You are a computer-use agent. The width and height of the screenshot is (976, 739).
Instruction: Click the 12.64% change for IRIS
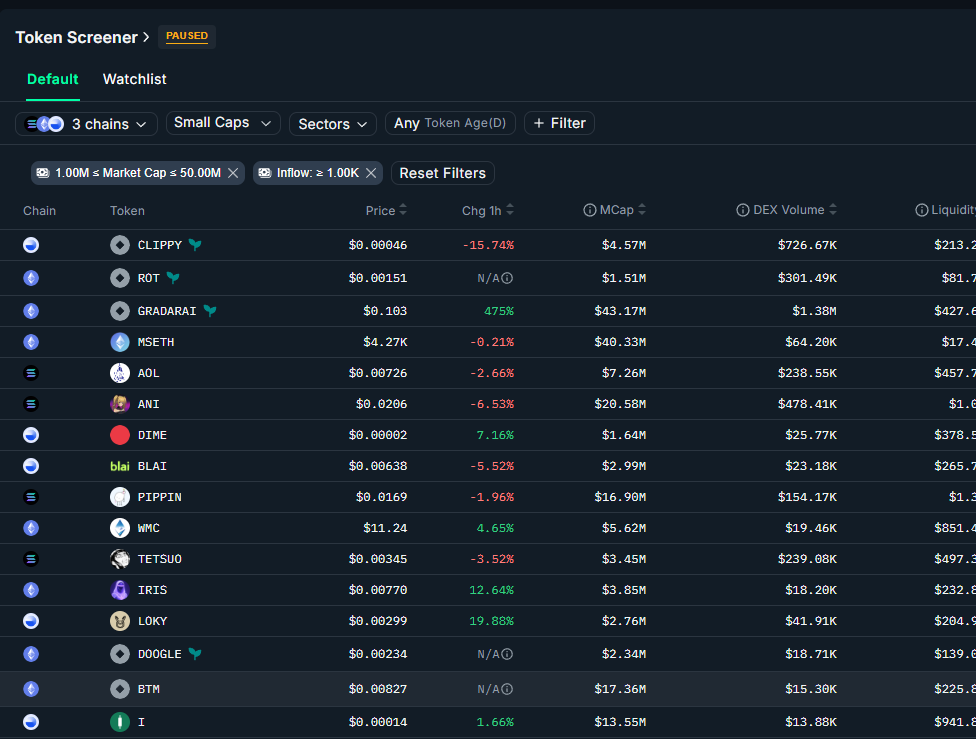click(x=492, y=590)
